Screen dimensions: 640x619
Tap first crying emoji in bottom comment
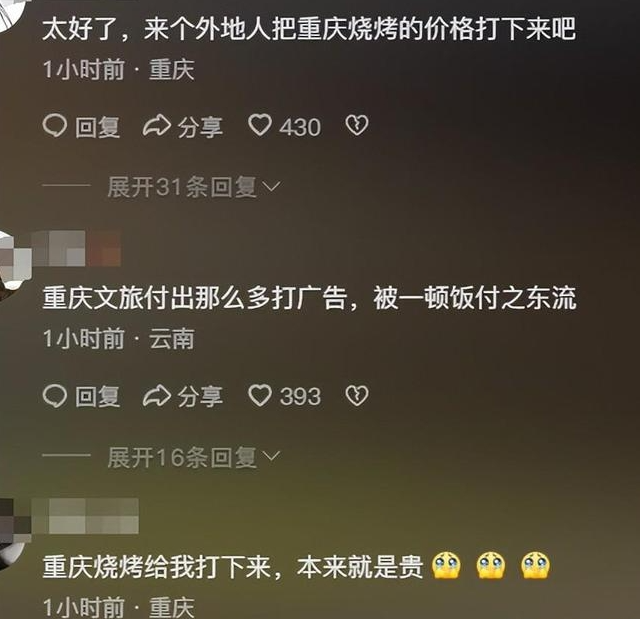pos(446,566)
